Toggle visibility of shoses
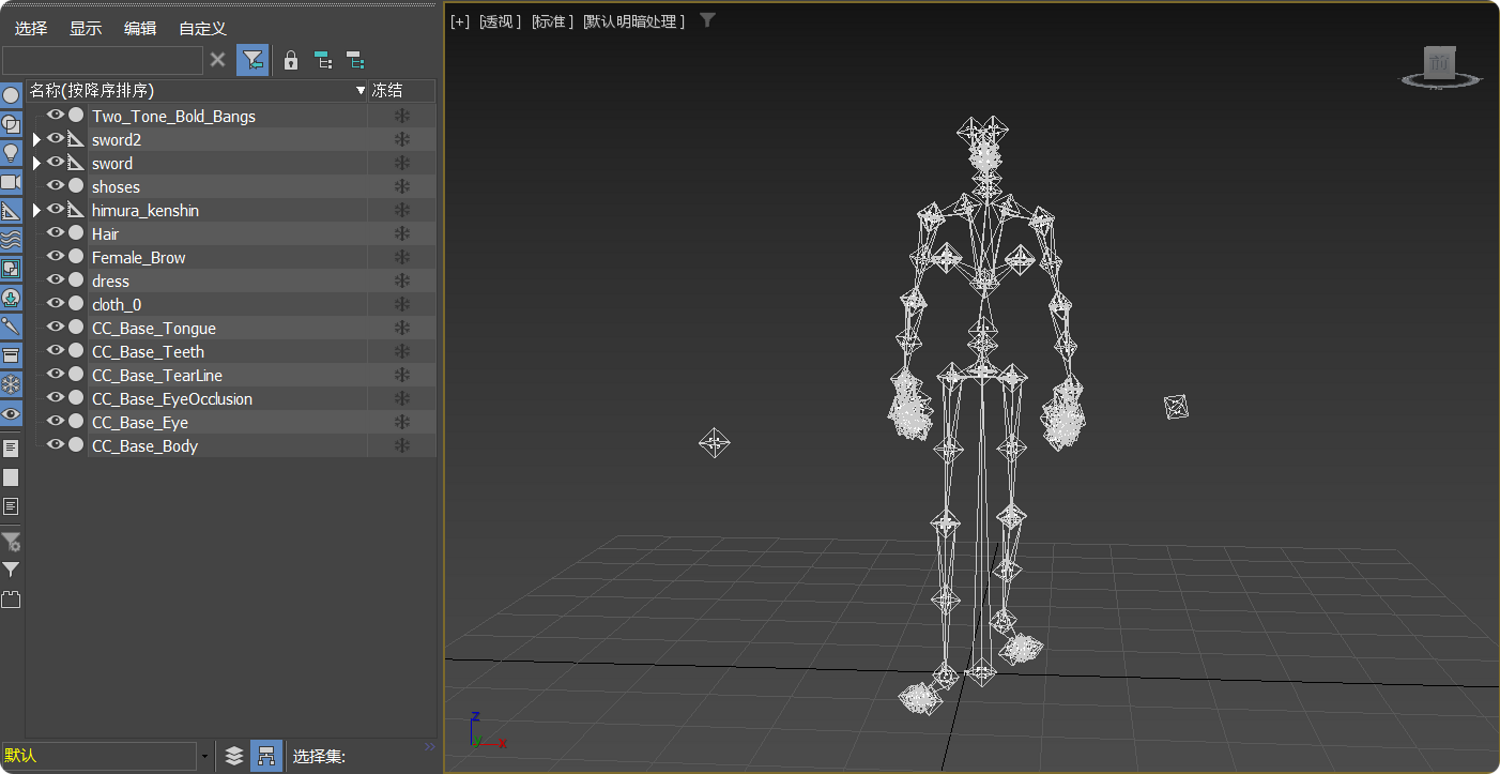 (55, 186)
